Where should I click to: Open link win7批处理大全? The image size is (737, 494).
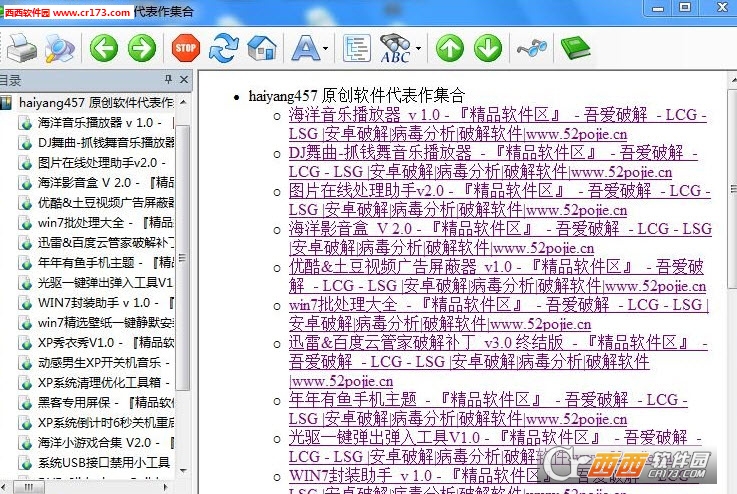tap(499, 315)
